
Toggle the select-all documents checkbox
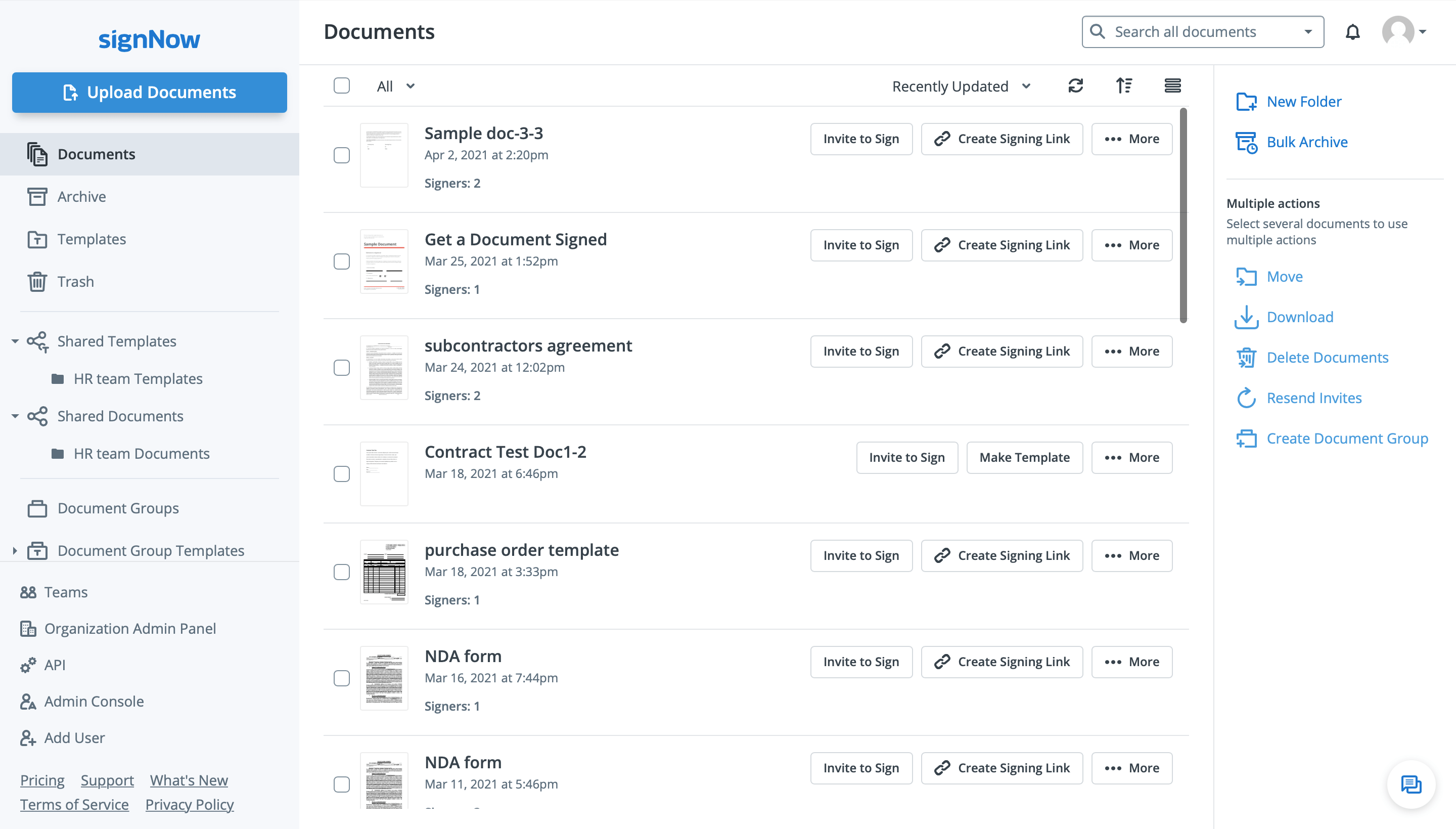341,86
